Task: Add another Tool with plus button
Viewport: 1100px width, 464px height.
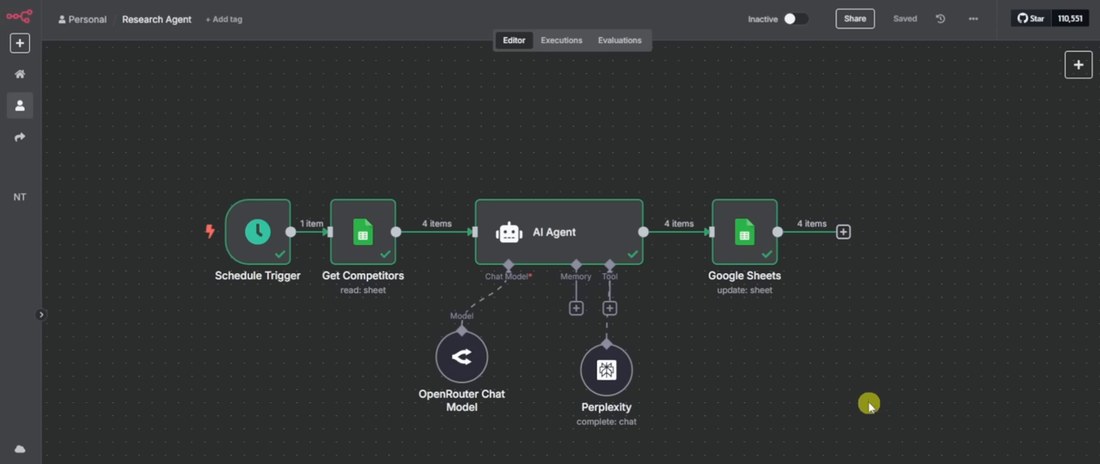Action: pyautogui.click(x=610, y=308)
